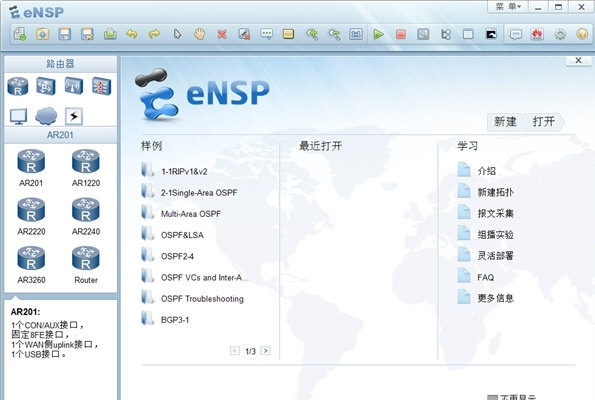This screenshot has height=400, width=595.
Task: Click the show all interfaces icon
Action: [446, 34]
